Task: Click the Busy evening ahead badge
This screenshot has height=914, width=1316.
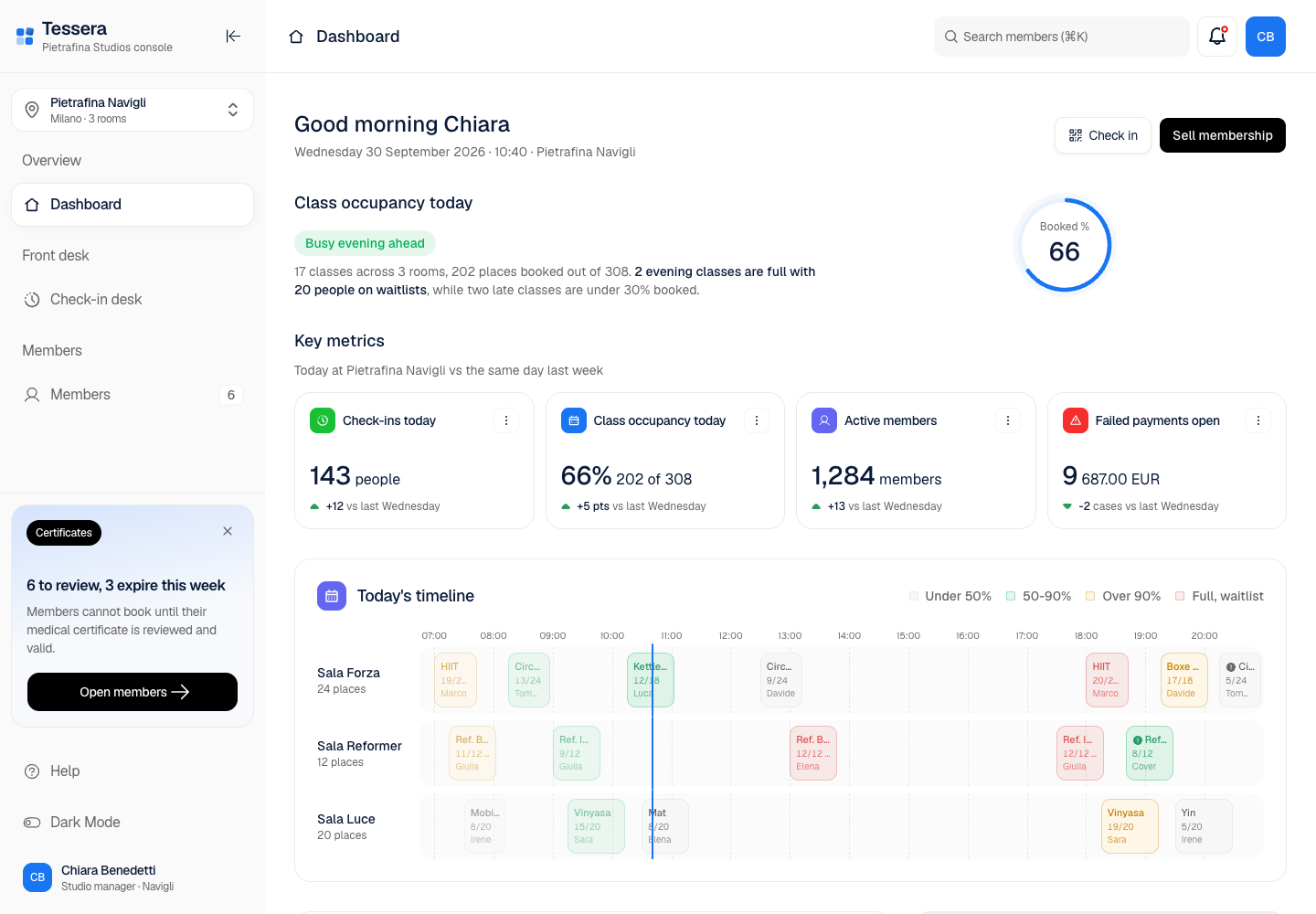Action: (x=365, y=243)
